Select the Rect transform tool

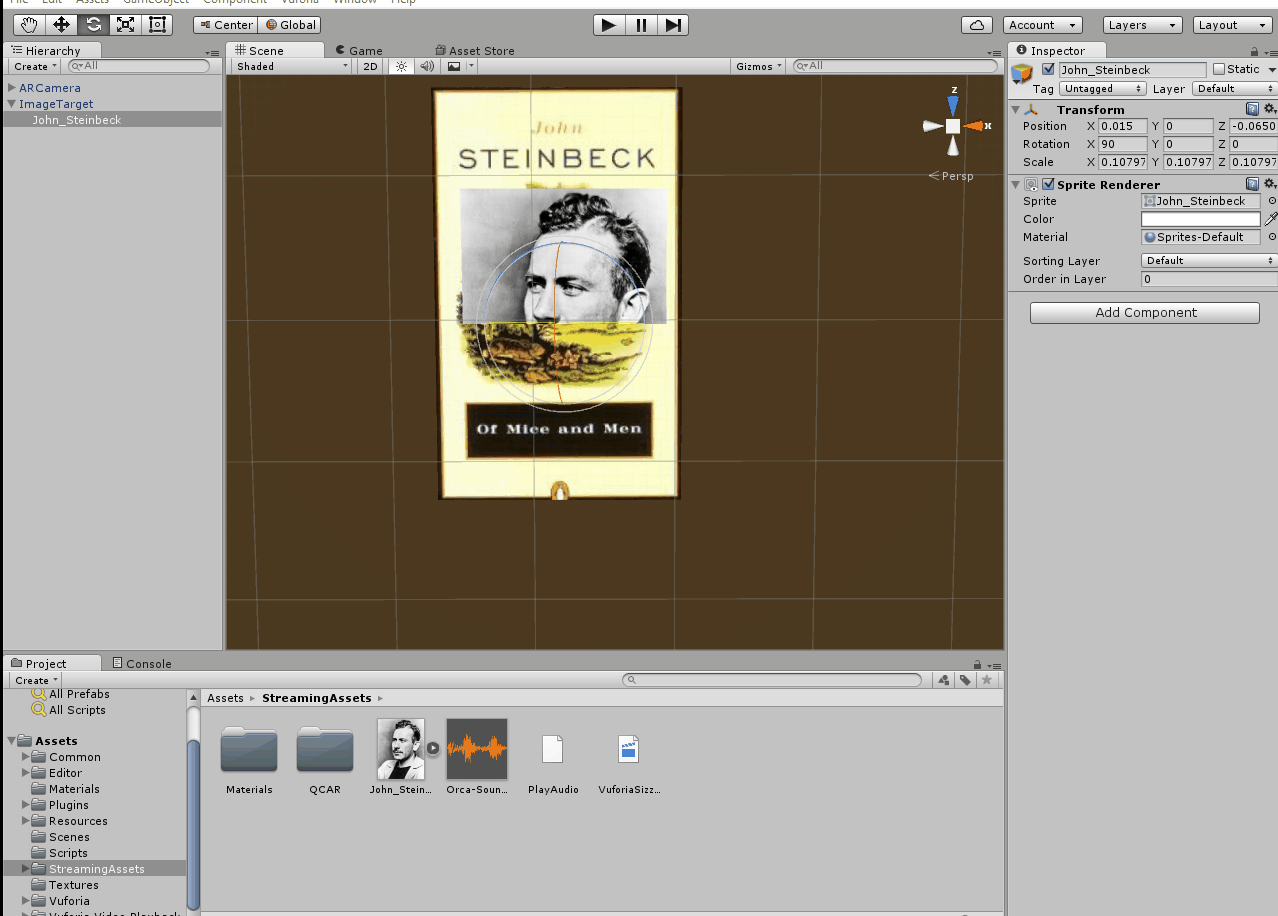[157, 24]
